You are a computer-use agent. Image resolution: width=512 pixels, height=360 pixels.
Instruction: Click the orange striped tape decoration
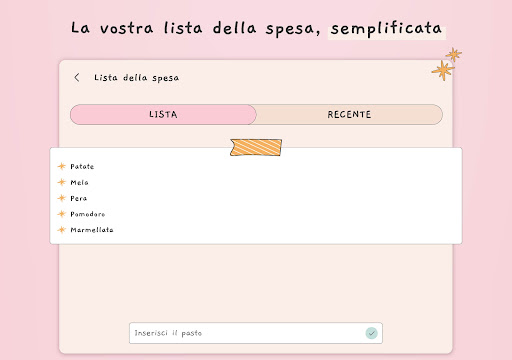256,147
